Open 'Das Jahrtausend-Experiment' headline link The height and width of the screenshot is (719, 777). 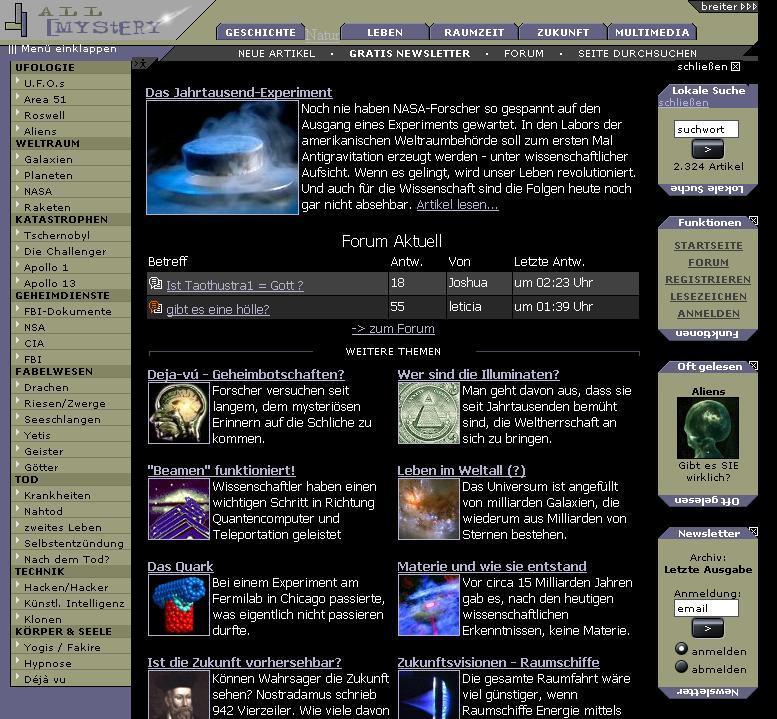point(239,92)
